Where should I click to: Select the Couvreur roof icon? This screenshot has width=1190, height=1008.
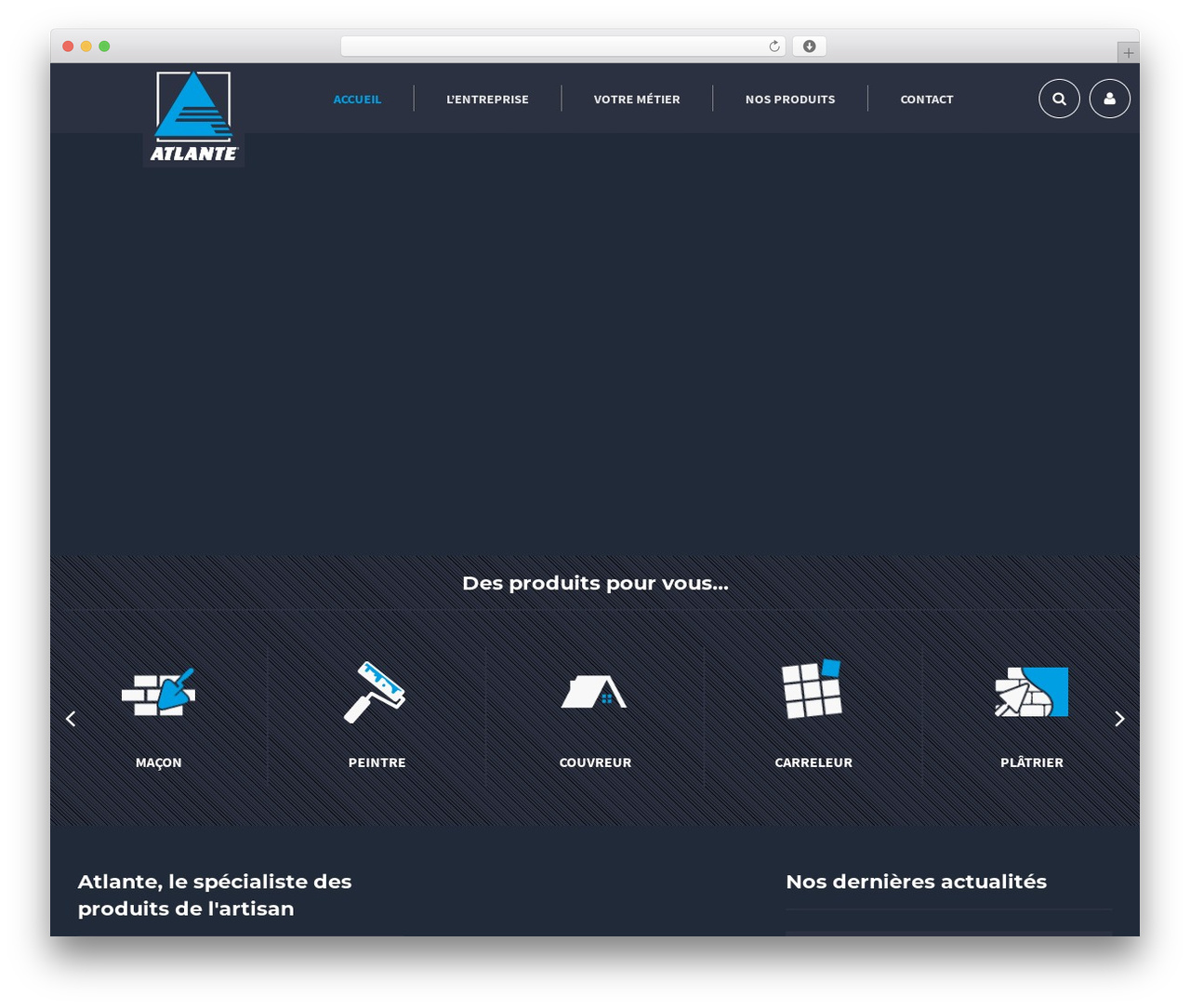(594, 692)
